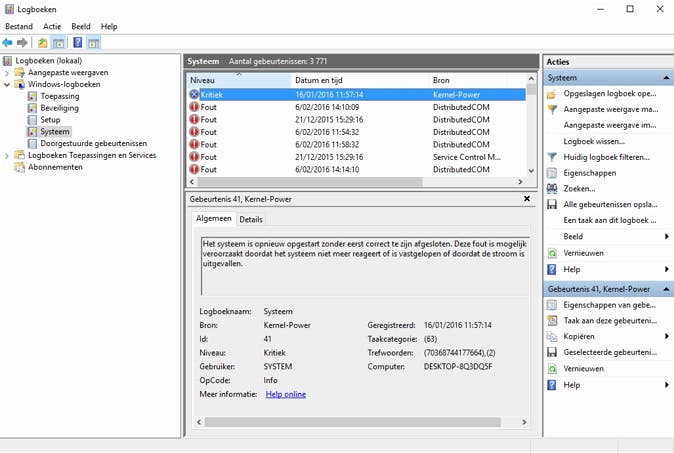Expand Logboeken Toepassingen en Services node
Image resolution: width=674 pixels, height=453 pixels.
coord(8,156)
